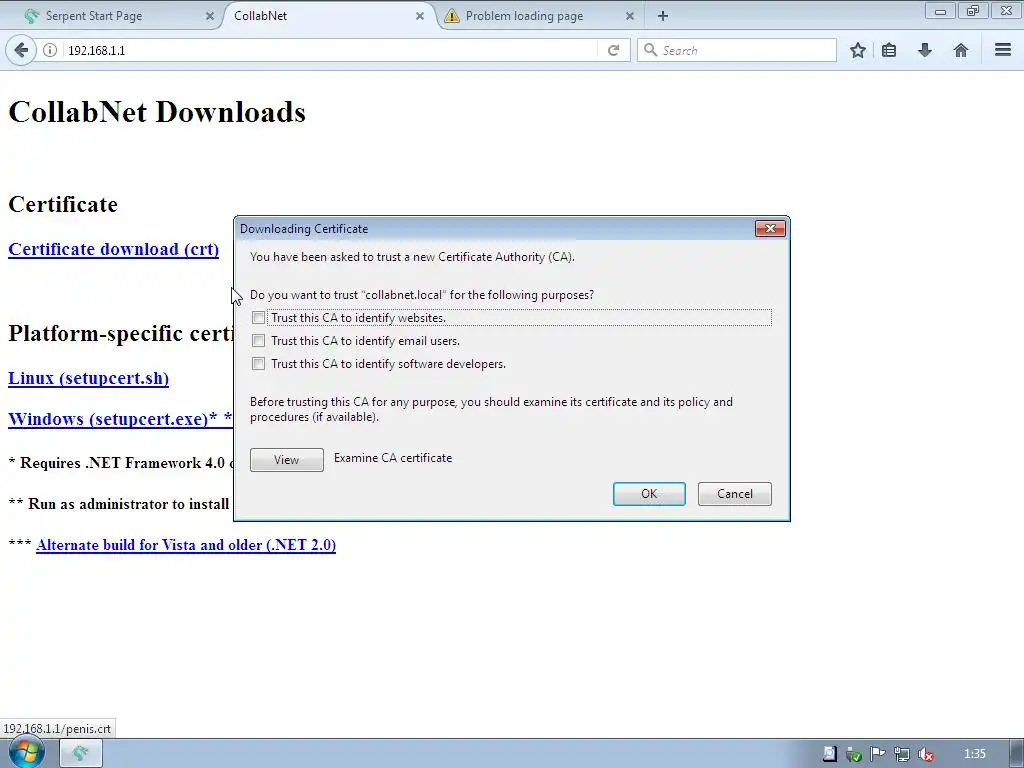This screenshot has width=1024, height=768.
Task: Click View to examine CA certificate
Action: point(287,460)
